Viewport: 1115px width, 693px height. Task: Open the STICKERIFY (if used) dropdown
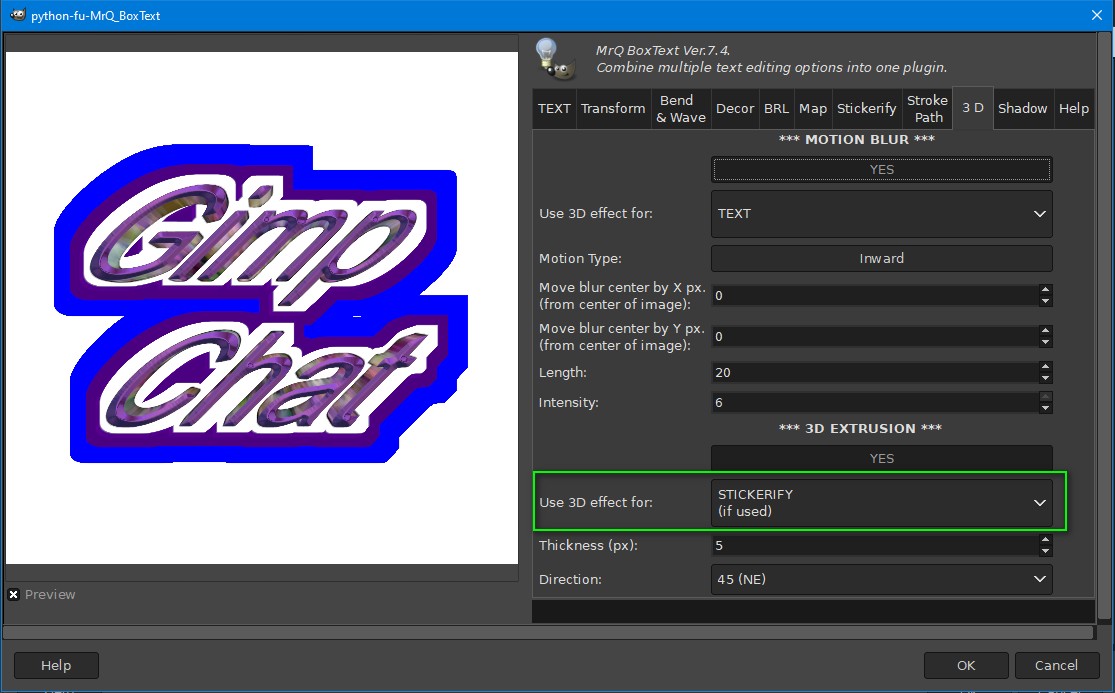(882, 503)
